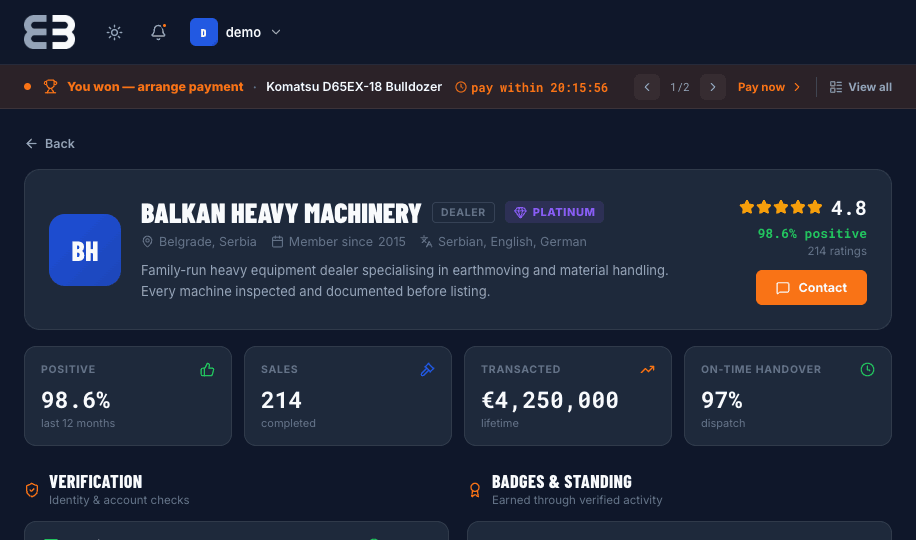Screen dimensions: 916x540
Task: Click the countdown clock icon
Action: [461, 87]
